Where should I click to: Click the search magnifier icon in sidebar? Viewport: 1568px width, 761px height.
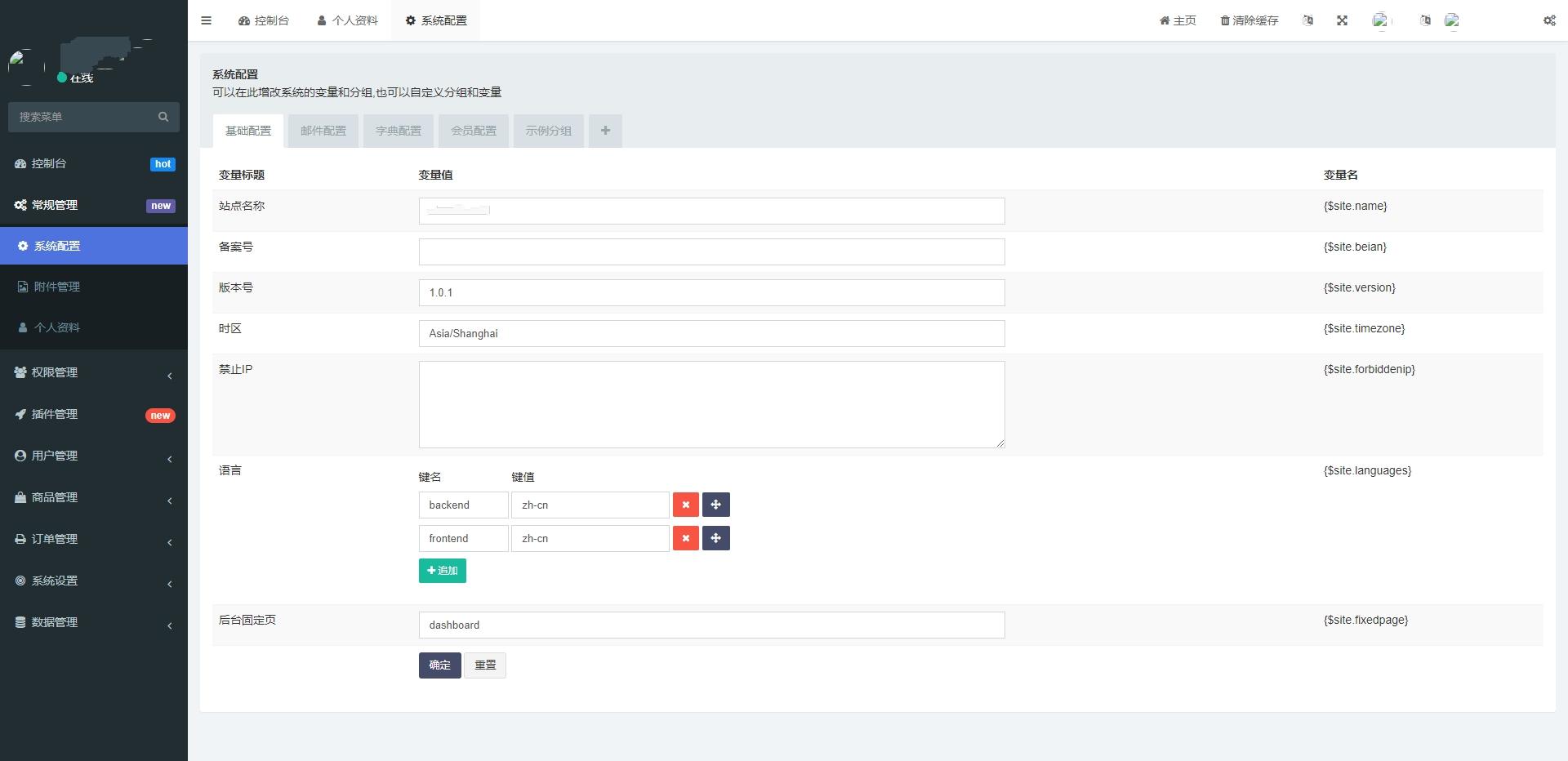pos(163,117)
